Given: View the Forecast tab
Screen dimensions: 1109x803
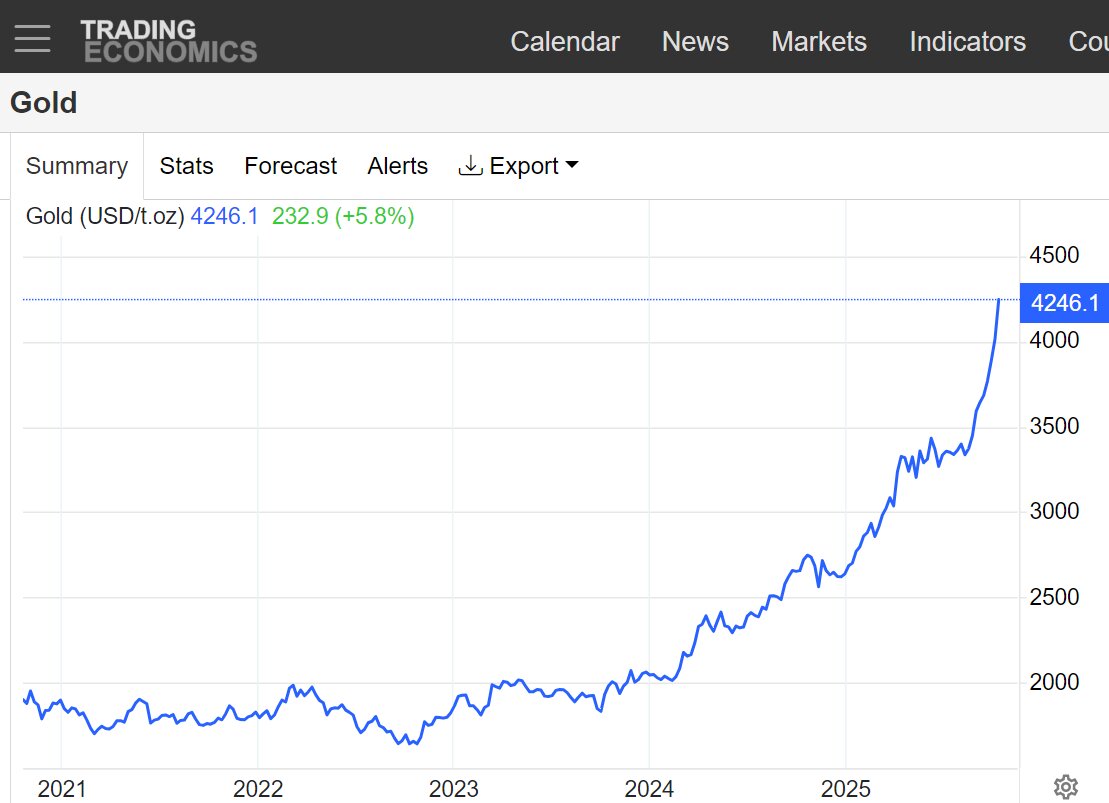Looking at the screenshot, I should (x=290, y=166).
